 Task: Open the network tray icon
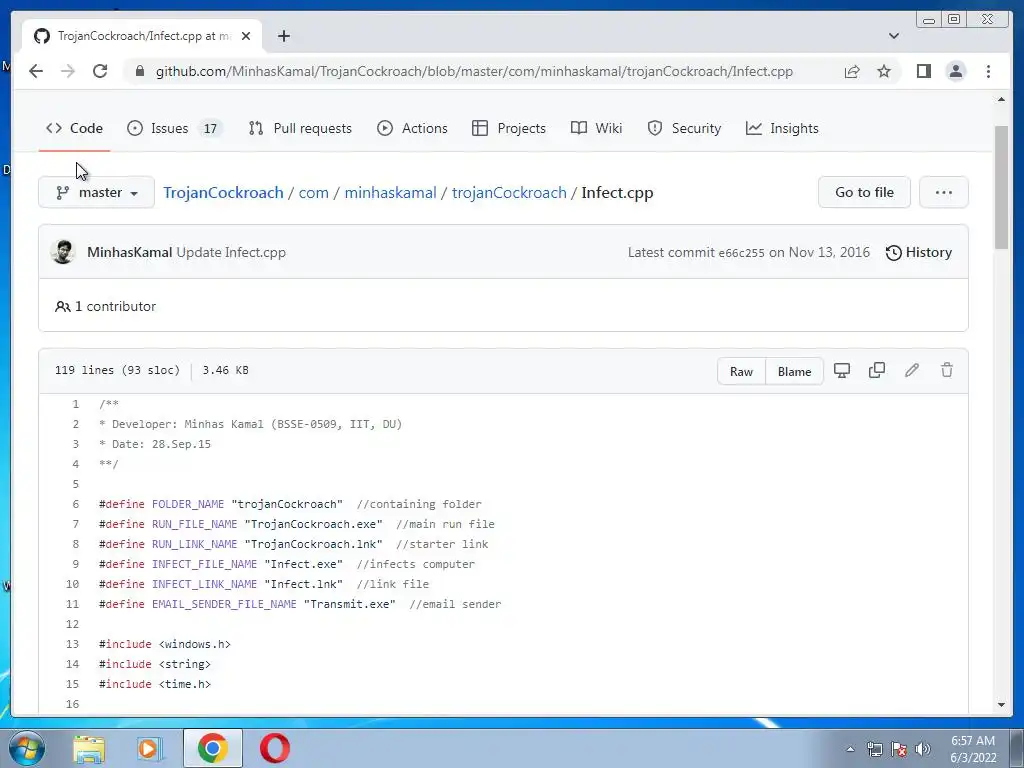point(874,749)
